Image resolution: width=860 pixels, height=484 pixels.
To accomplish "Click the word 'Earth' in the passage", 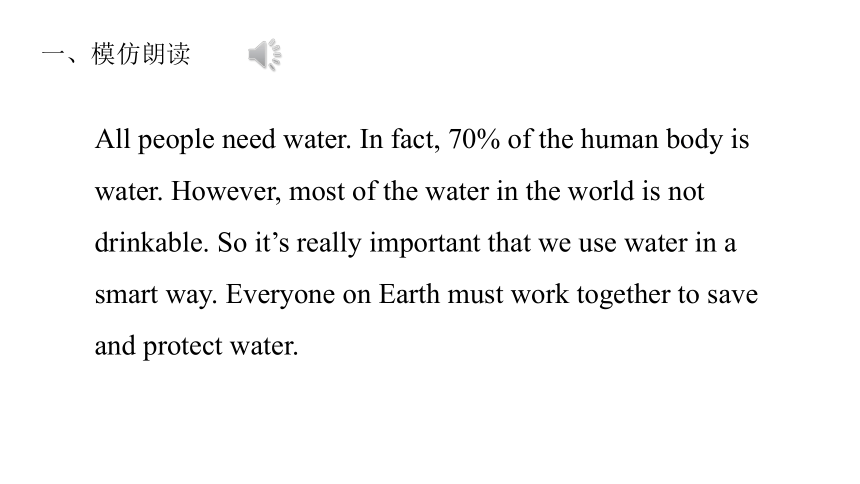I will click(409, 294).
